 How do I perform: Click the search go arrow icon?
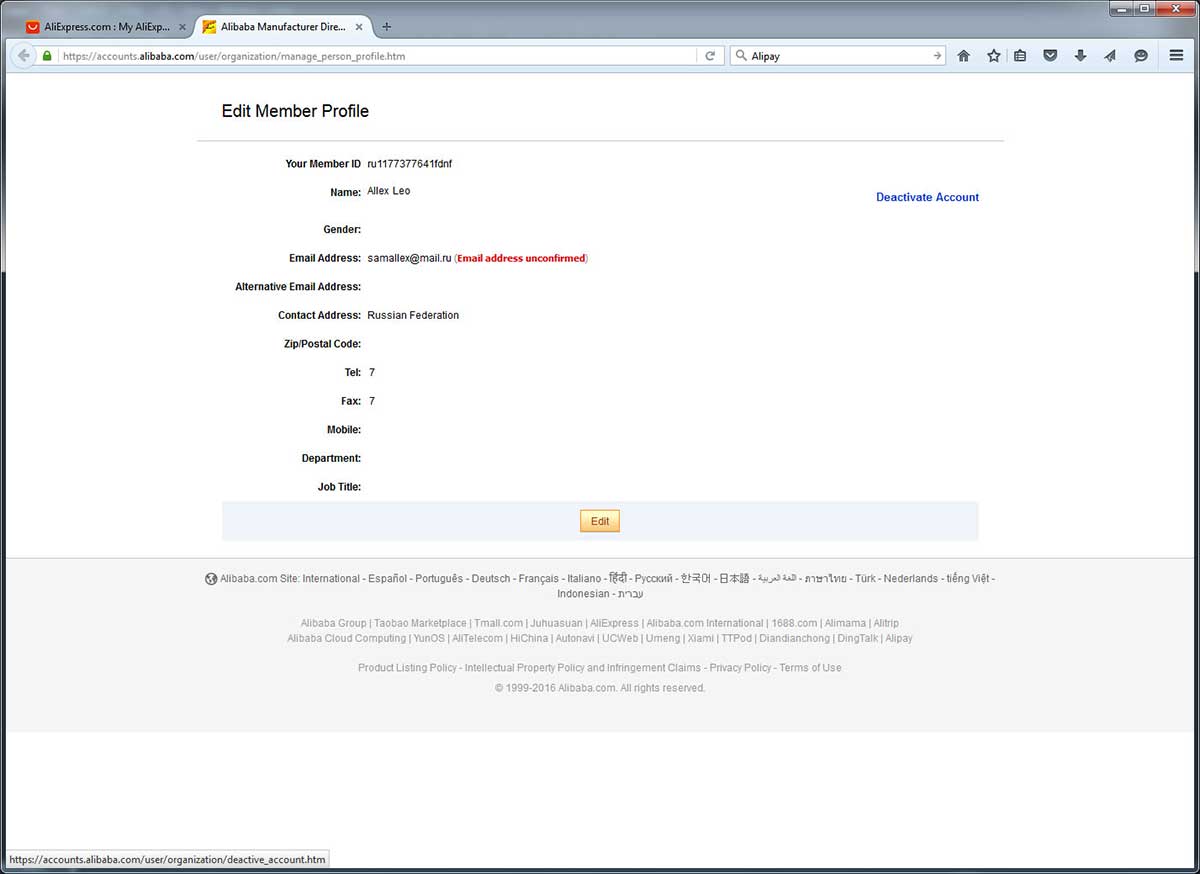(x=937, y=56)
